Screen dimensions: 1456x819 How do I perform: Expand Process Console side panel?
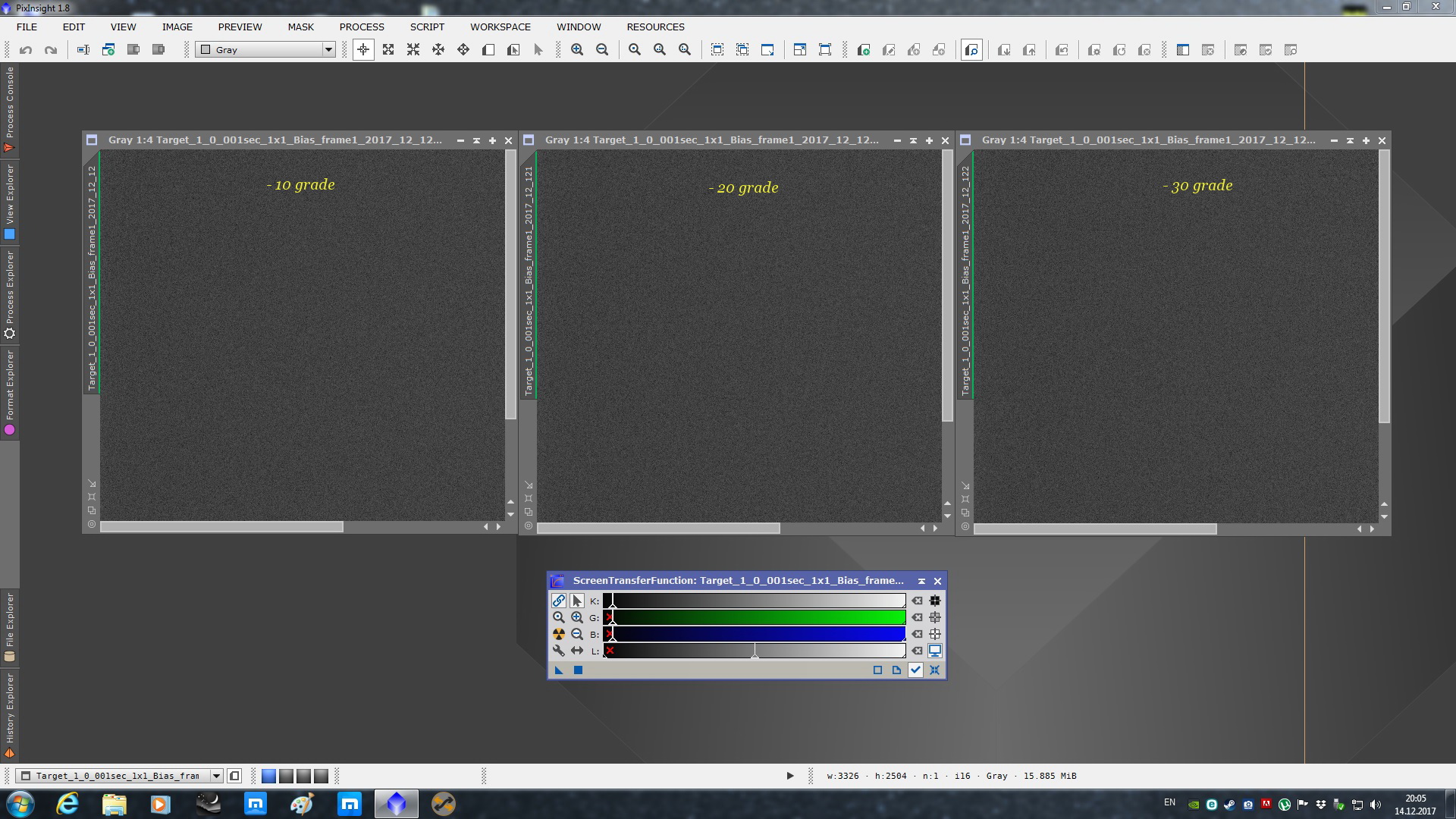(9, 110)
